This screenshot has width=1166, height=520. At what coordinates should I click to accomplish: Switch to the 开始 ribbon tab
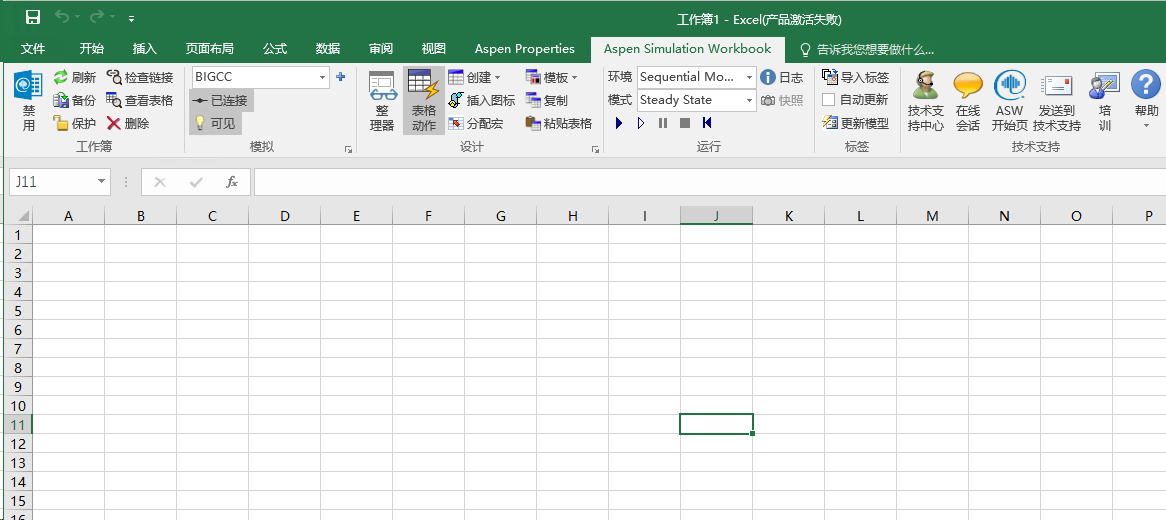91,49
